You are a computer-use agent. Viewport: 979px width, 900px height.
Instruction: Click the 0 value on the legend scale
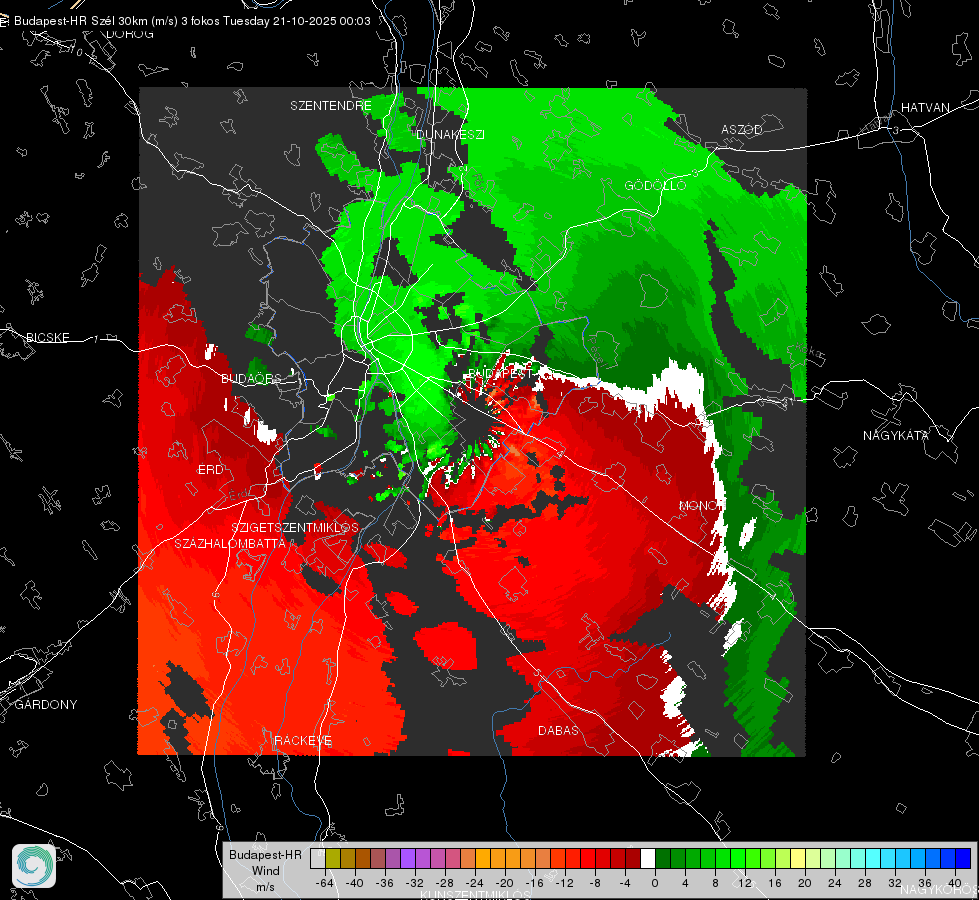coord(655,883)
